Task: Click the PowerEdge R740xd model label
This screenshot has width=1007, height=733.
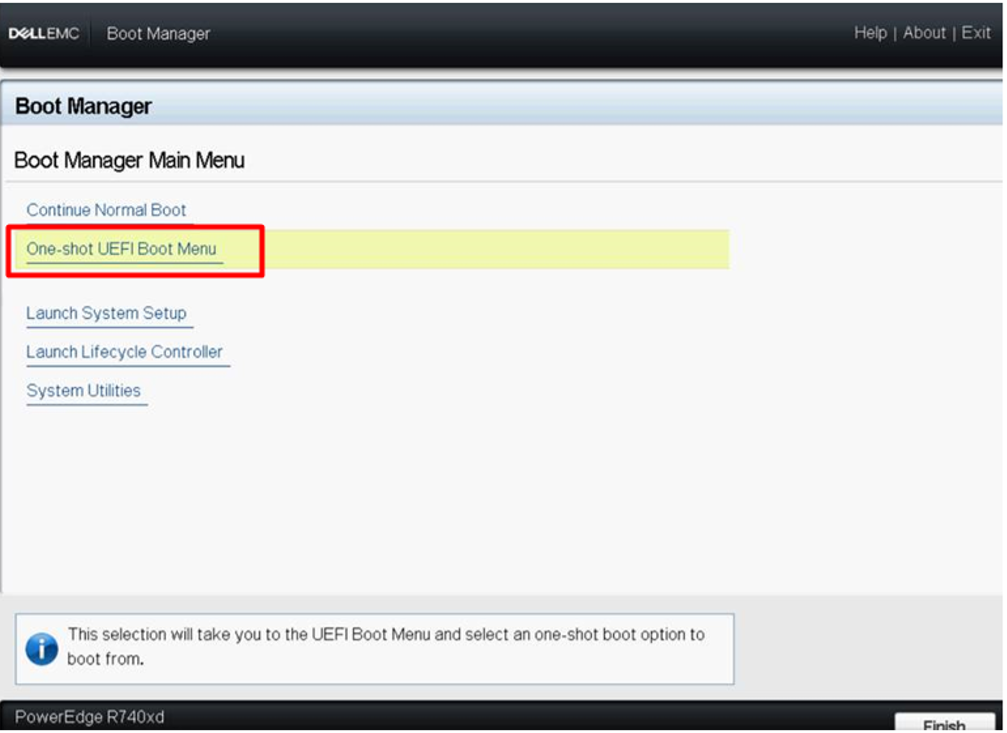Action: tap(89, 717)
